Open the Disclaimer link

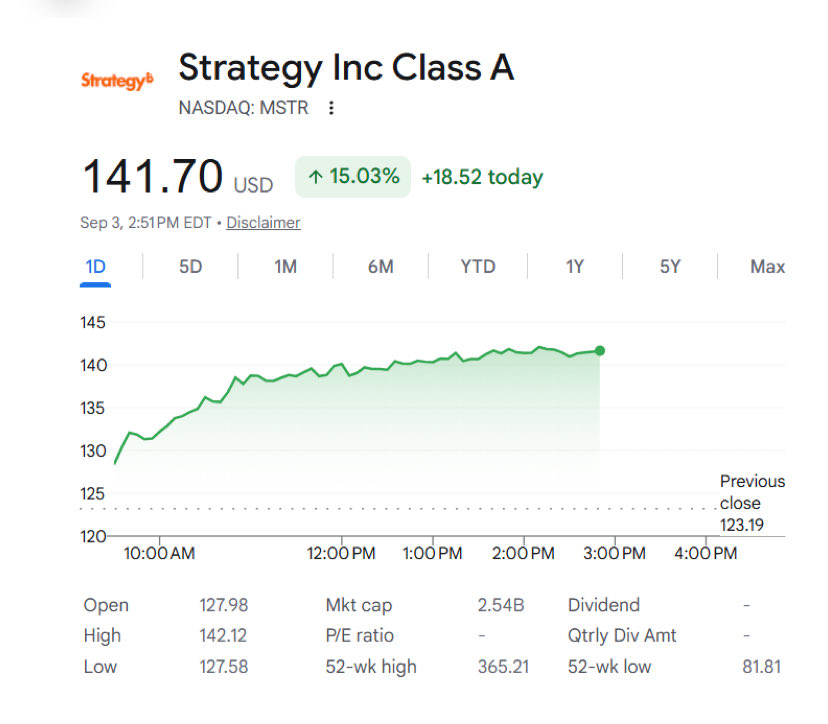263,222
